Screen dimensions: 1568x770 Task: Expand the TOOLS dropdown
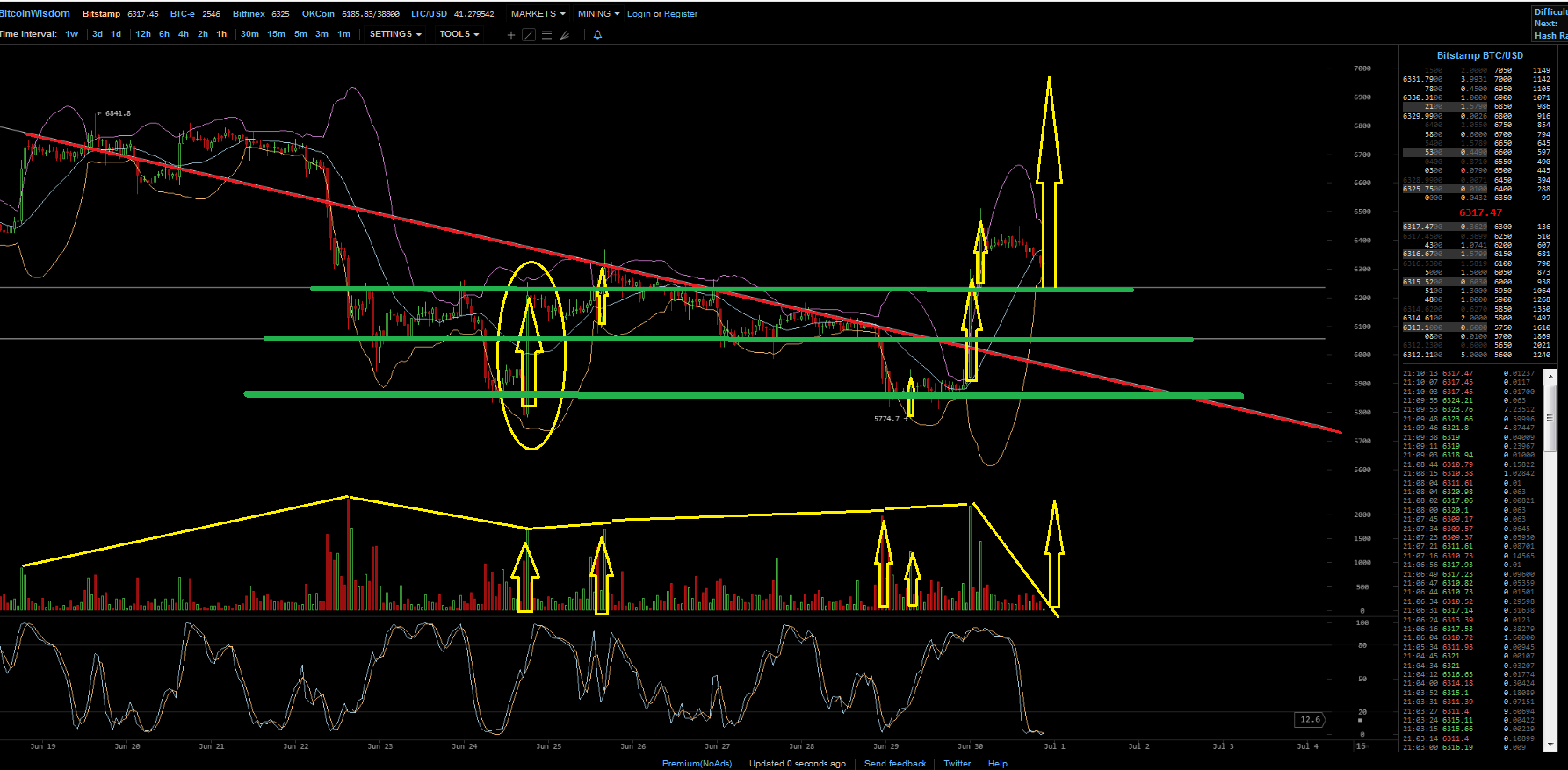(x=459, y=34)
